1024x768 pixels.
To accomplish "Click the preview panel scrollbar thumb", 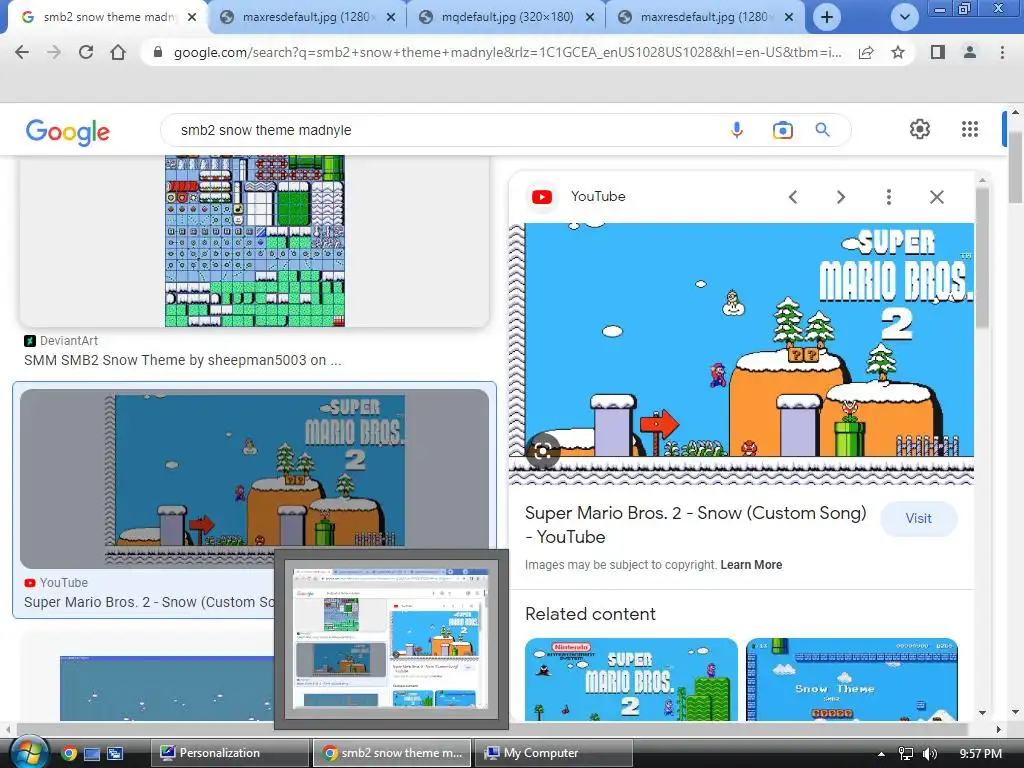I will point(982,257).
